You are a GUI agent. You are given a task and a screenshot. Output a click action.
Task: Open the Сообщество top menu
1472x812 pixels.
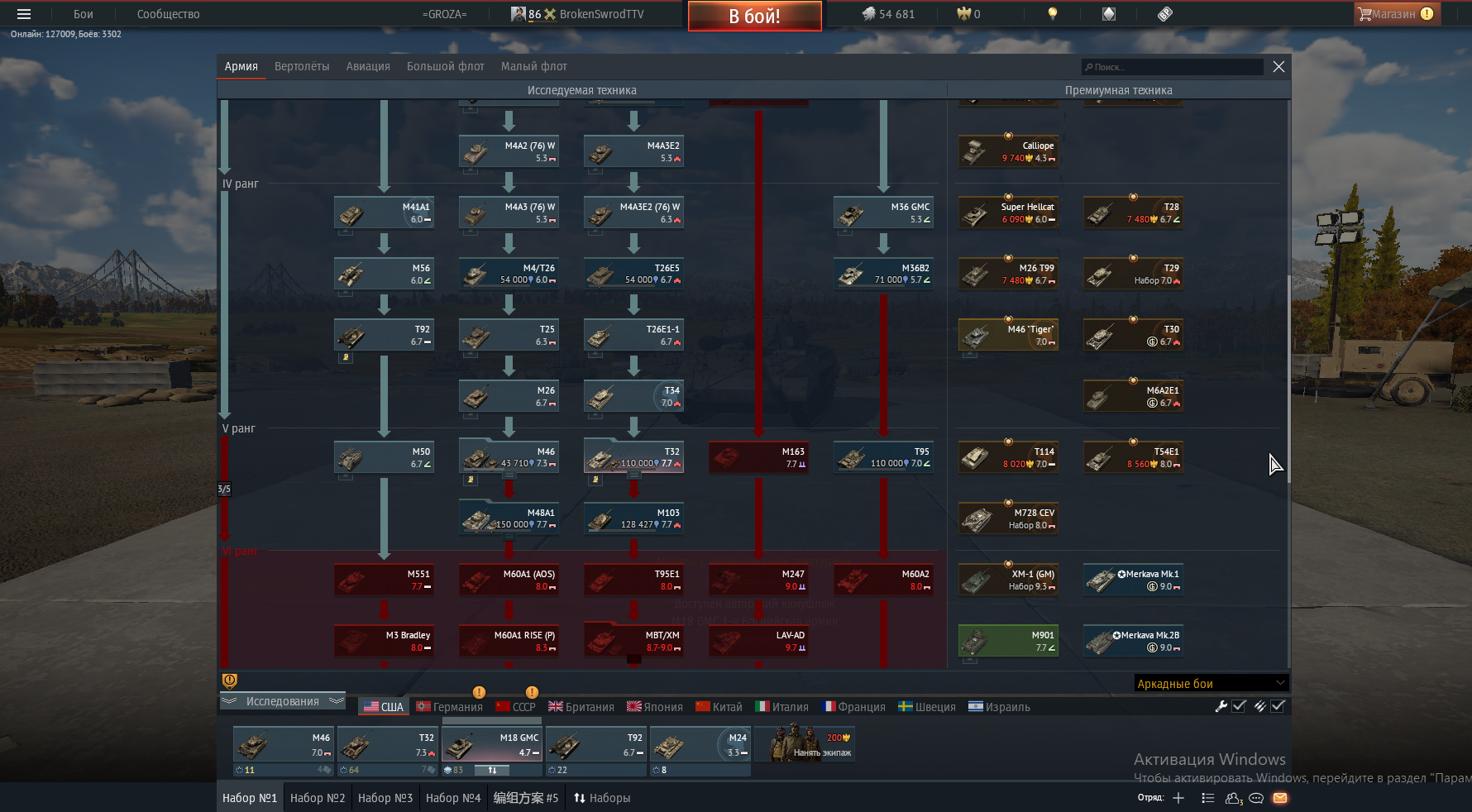point(168,14)
